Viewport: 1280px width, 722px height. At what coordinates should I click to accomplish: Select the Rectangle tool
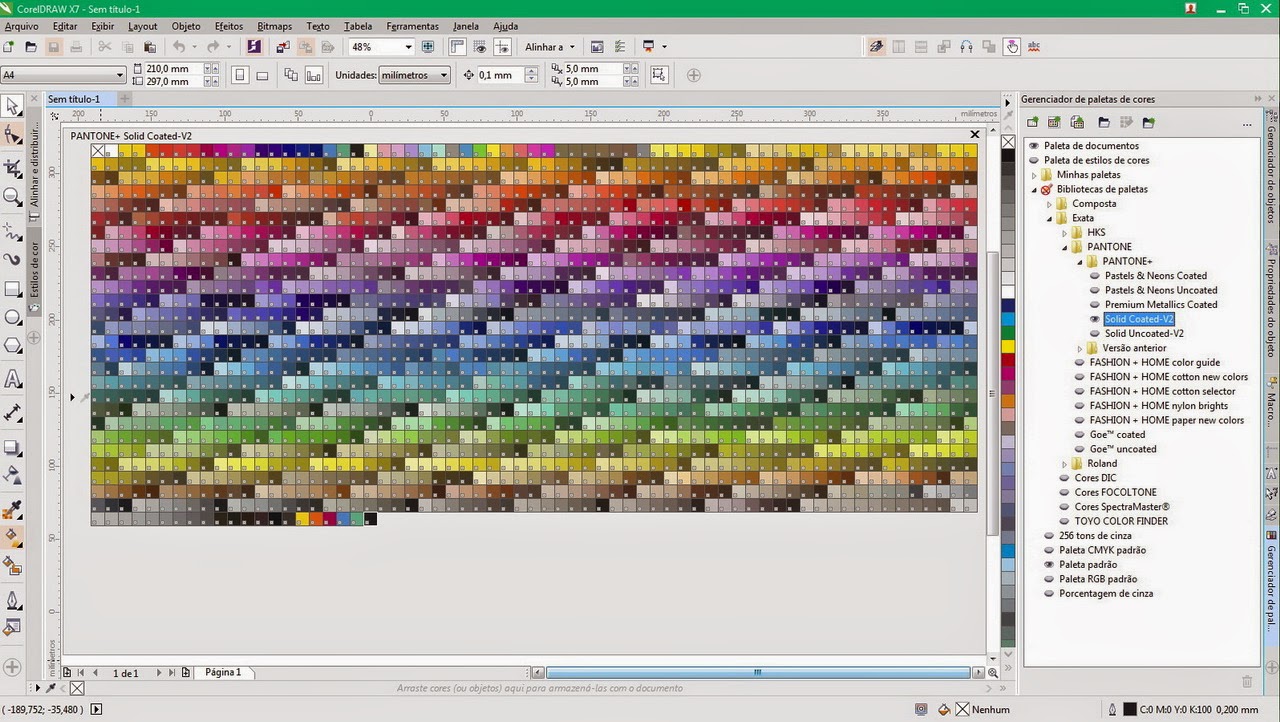click(13, 289)
